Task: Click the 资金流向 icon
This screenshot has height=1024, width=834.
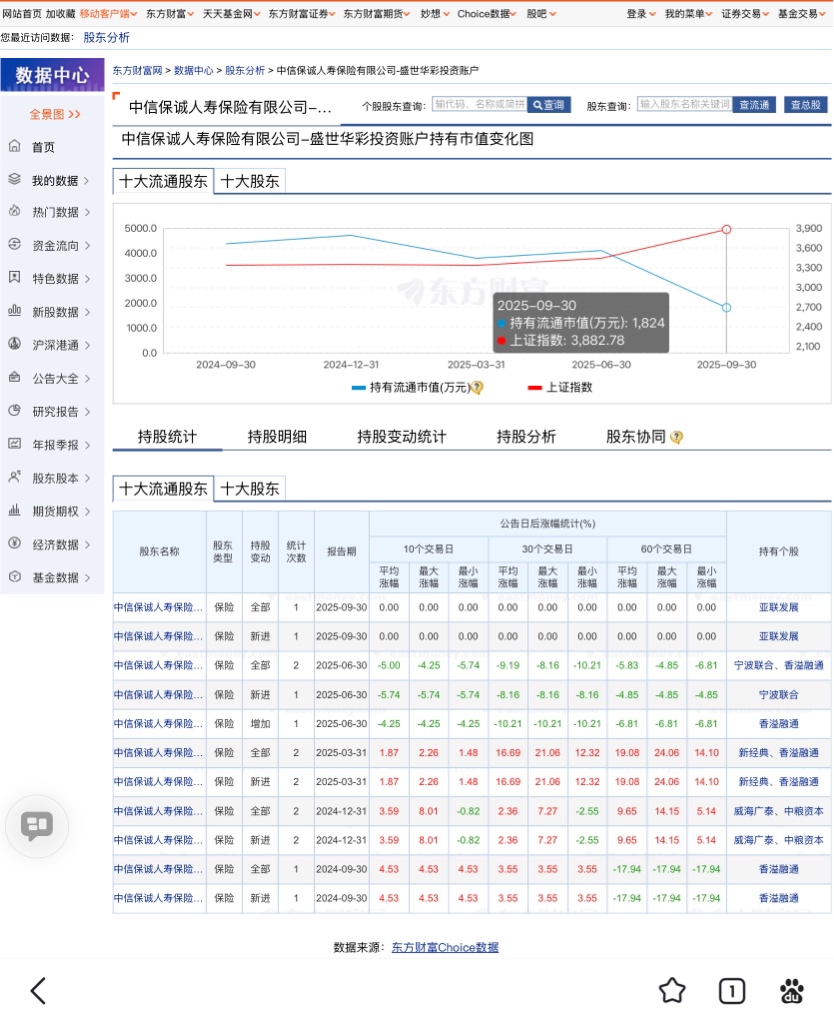Action: (x=14, y=244)
